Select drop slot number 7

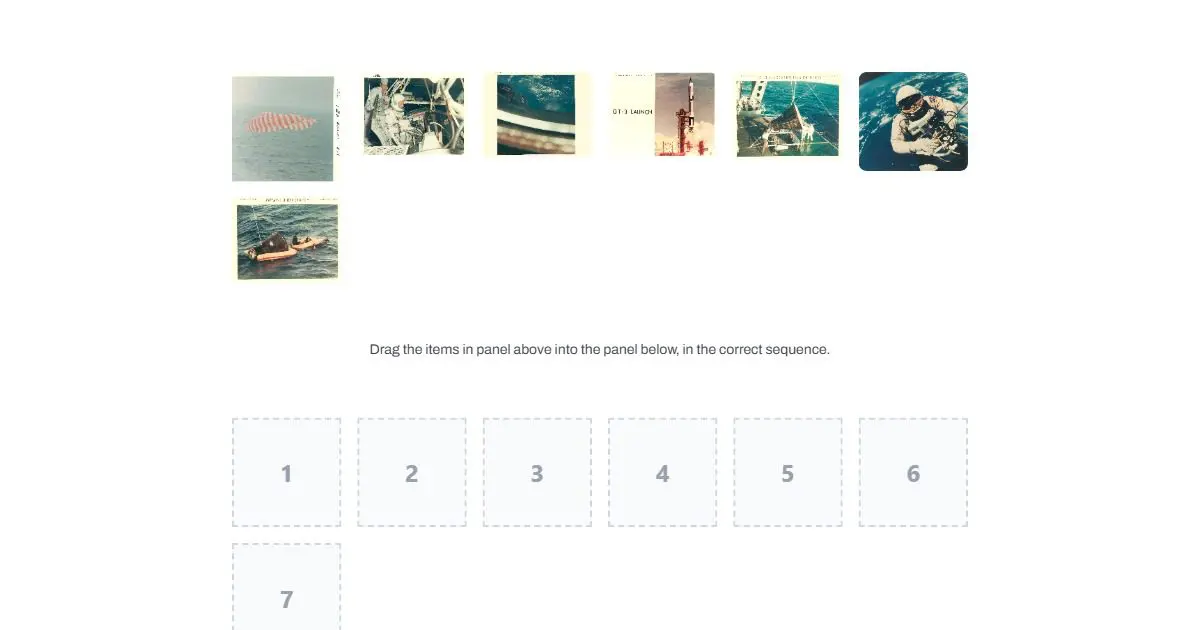(287, 587)
